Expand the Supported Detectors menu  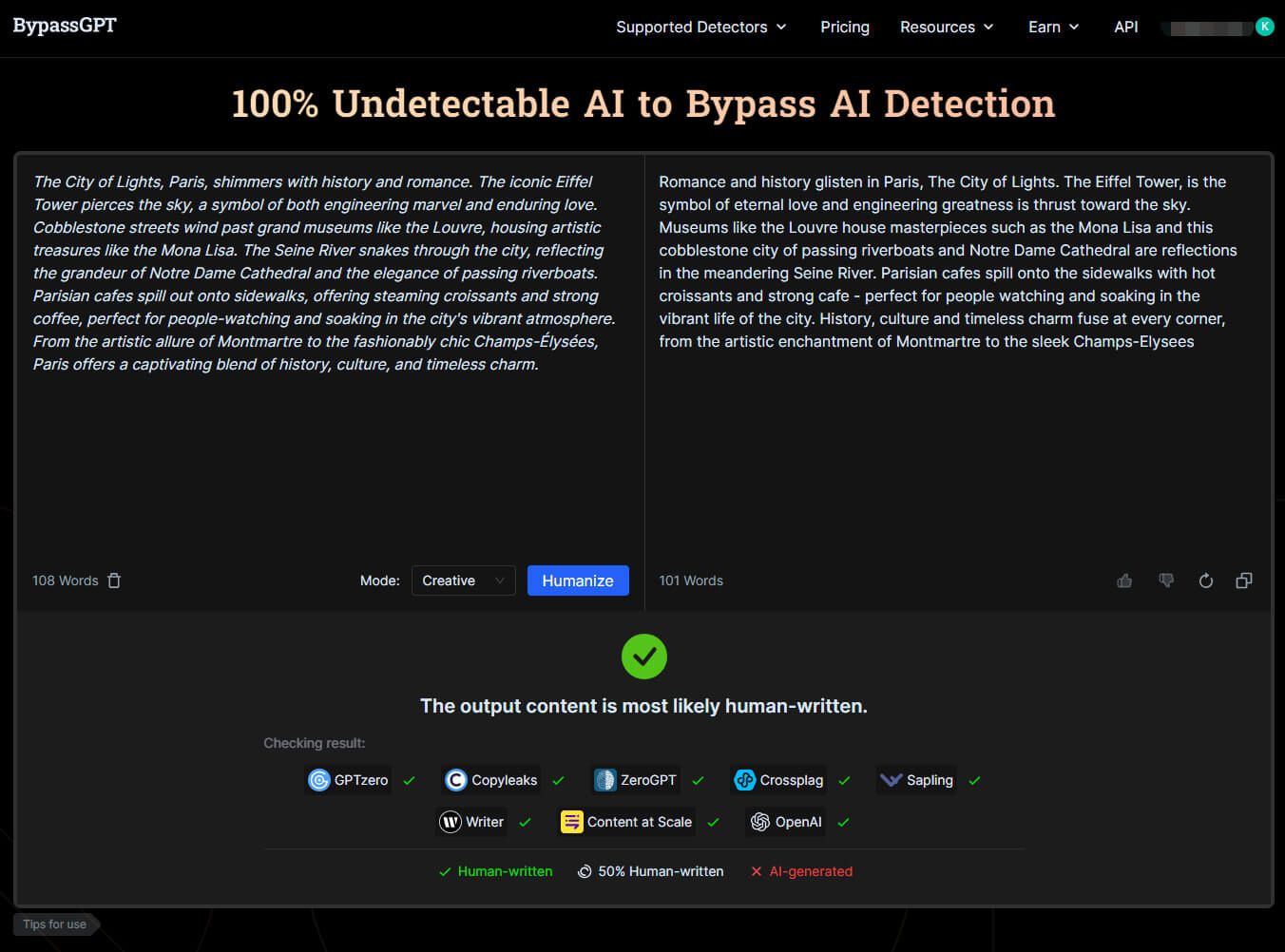[x=700, y=27]
